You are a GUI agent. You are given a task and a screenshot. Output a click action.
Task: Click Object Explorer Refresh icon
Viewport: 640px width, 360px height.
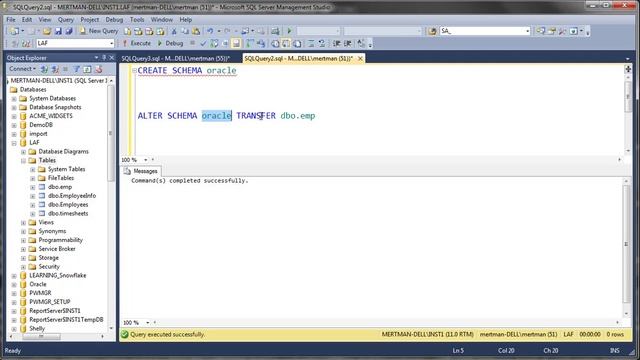(87, 69)
